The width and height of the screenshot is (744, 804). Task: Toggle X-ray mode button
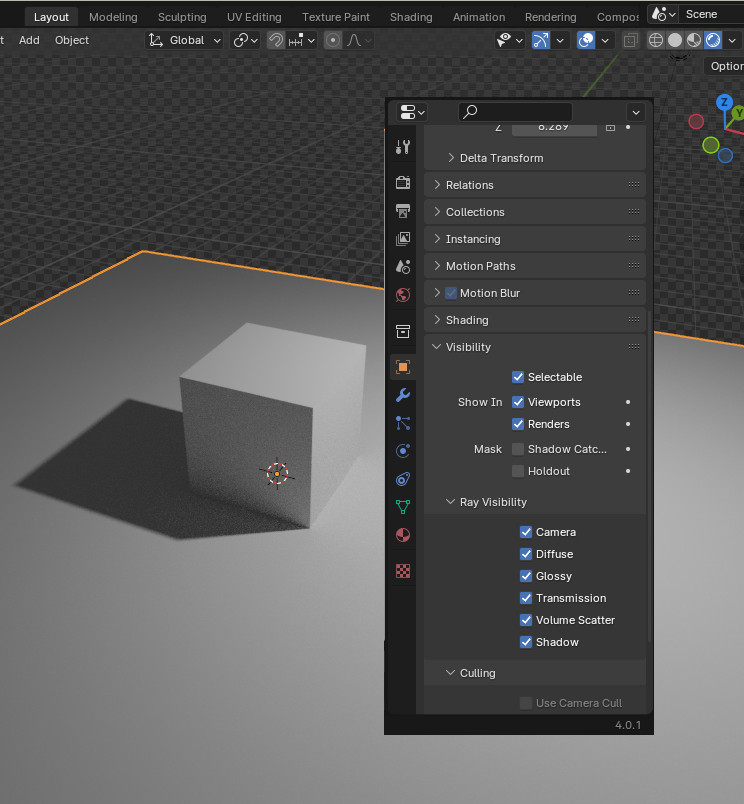click(630, 40)
